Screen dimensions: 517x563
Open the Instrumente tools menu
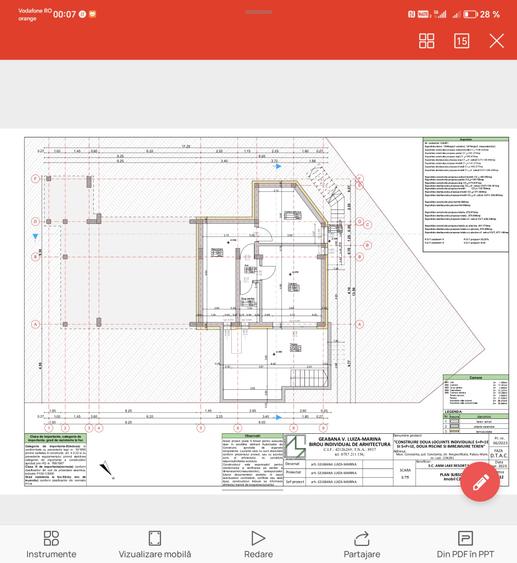(51, 544)
